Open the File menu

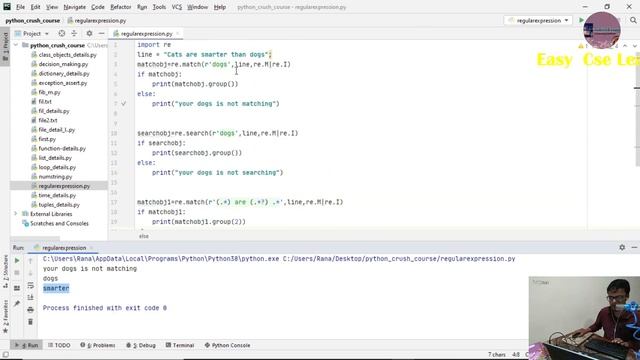point(20,7)
